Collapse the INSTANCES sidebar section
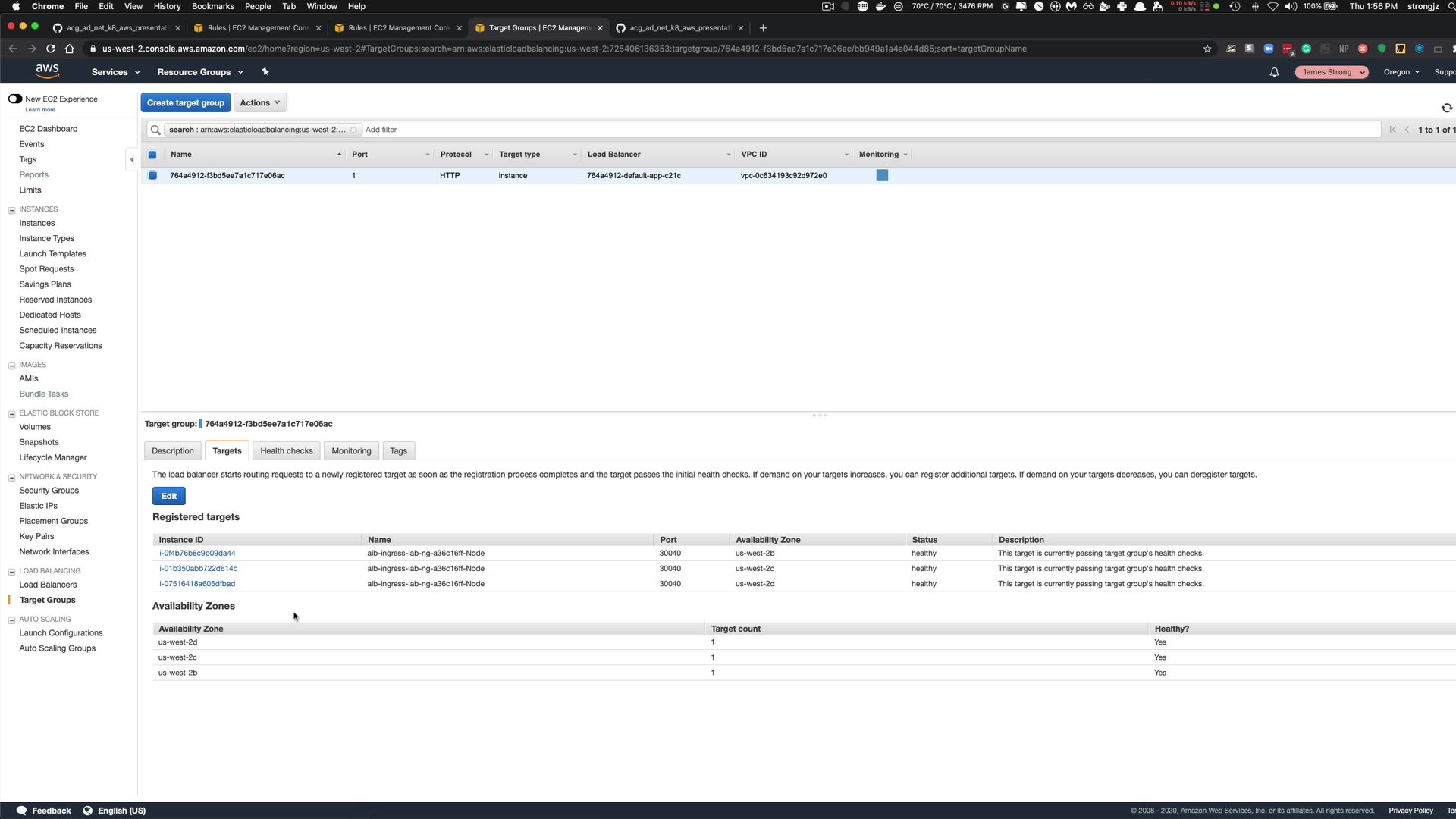The height and width of the screenshot is (819, 1456). [11, 210]
